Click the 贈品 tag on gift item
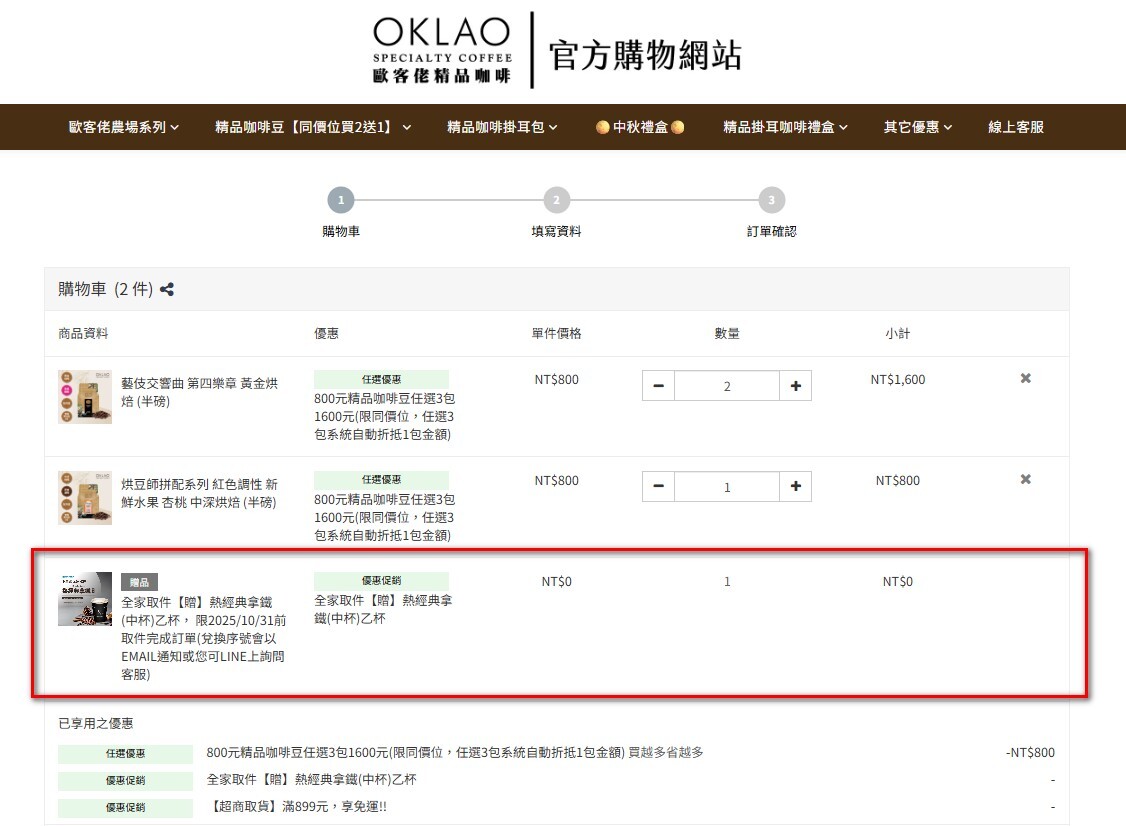The height and width of the screenshot is (826, 1126). click(139, 582)
